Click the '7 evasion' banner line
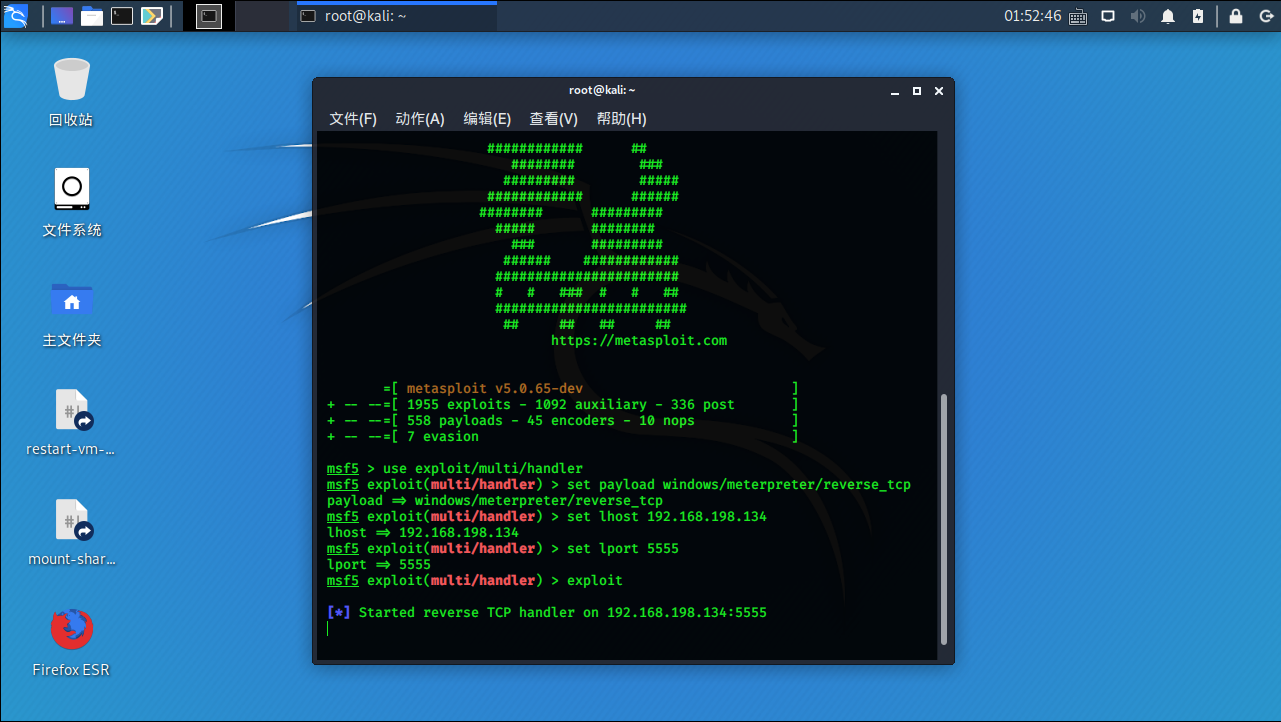Image resolution: width=1281 pixels, height=722 pixels. tap(563, 437)
